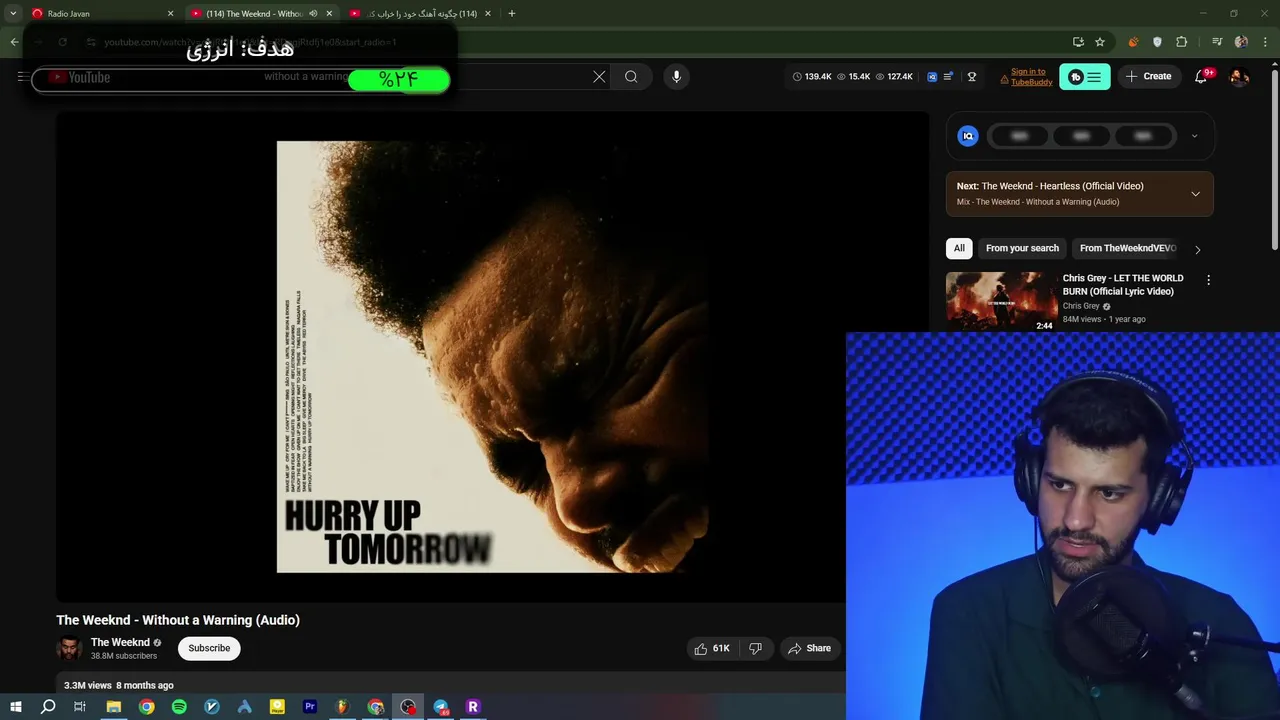Expand the Next up mix panel
This screenshot has width=1280, height=720.
pos(1195,194)
